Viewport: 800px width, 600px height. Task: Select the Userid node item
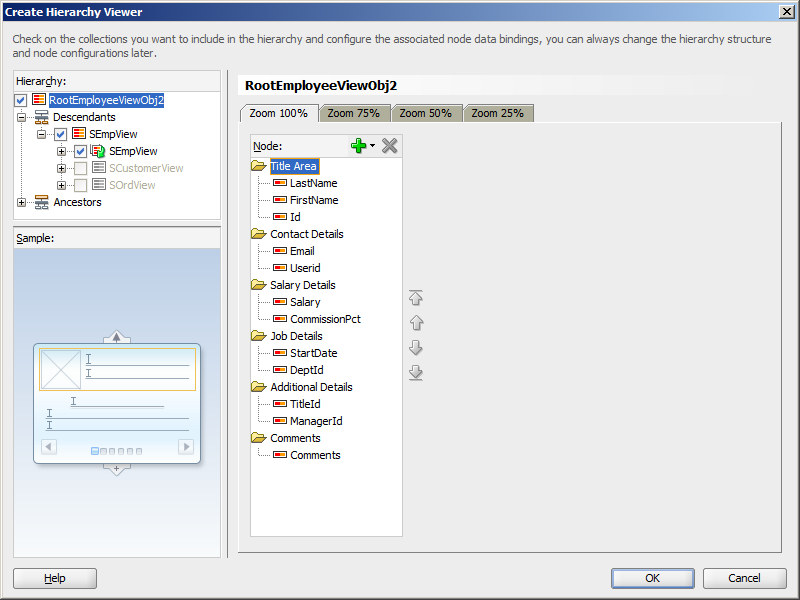305,268
